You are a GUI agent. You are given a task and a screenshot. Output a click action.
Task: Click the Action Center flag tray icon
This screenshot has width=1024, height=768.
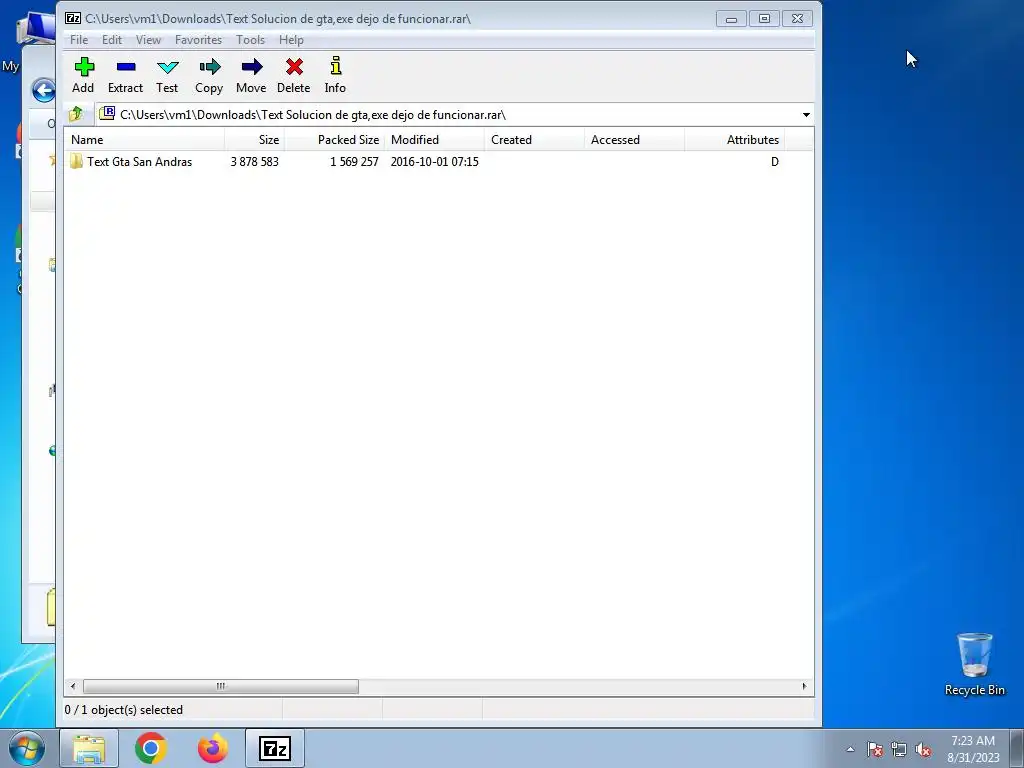875,749
